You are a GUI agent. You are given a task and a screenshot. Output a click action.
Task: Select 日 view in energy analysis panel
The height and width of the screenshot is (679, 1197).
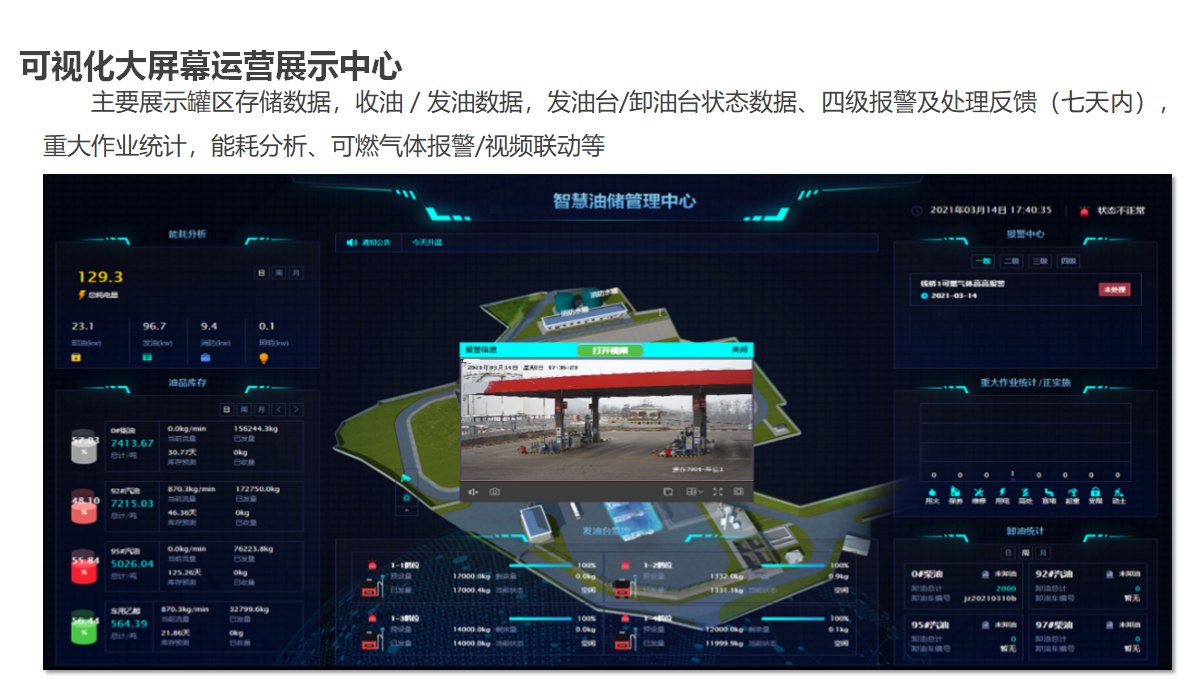click(262, 273)
